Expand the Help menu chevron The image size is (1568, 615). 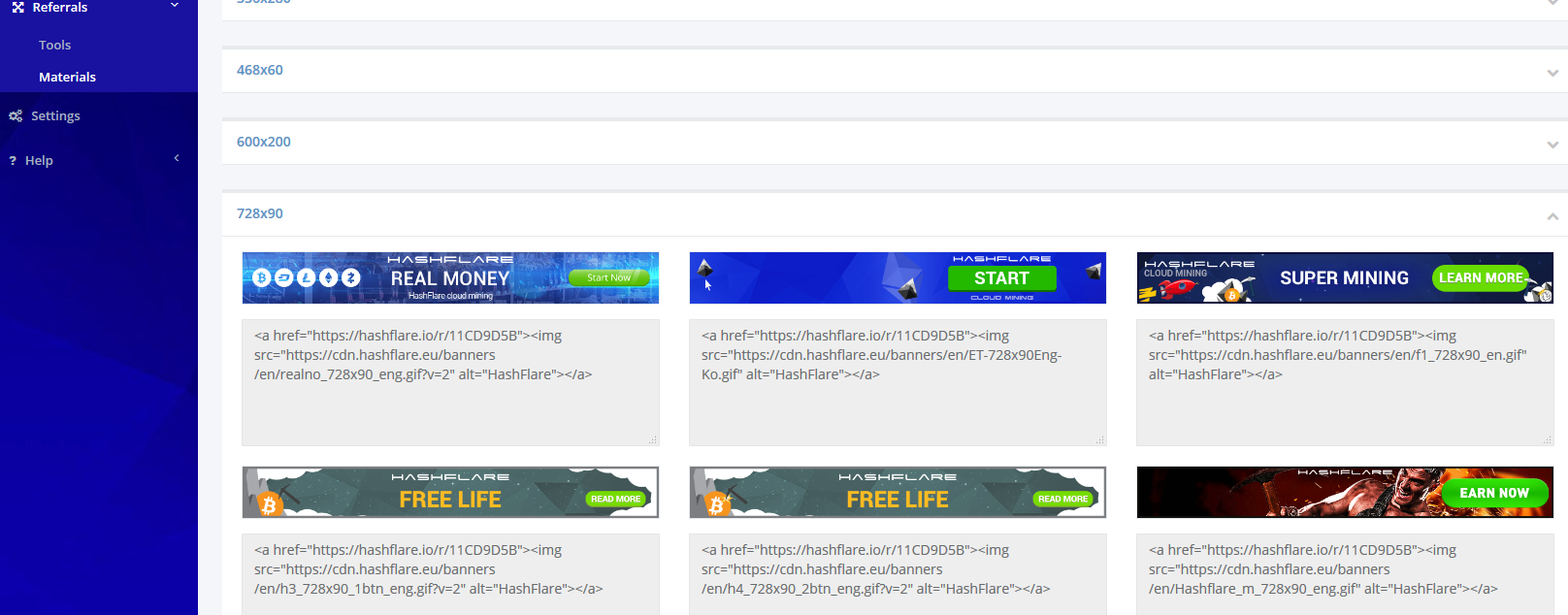coord(177,157)
